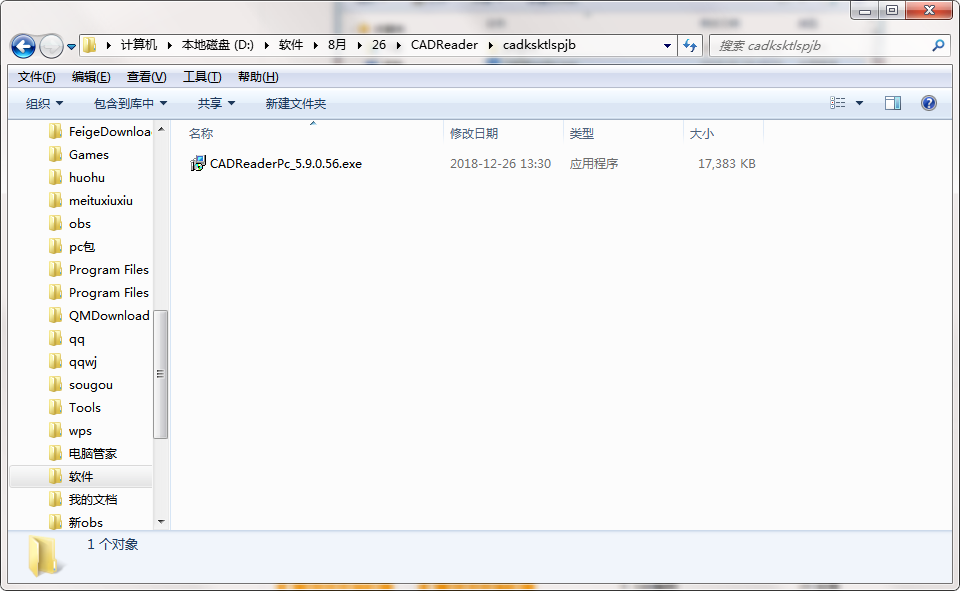Click the folder icon beside wps
The image size is (960, 591).
56,430
